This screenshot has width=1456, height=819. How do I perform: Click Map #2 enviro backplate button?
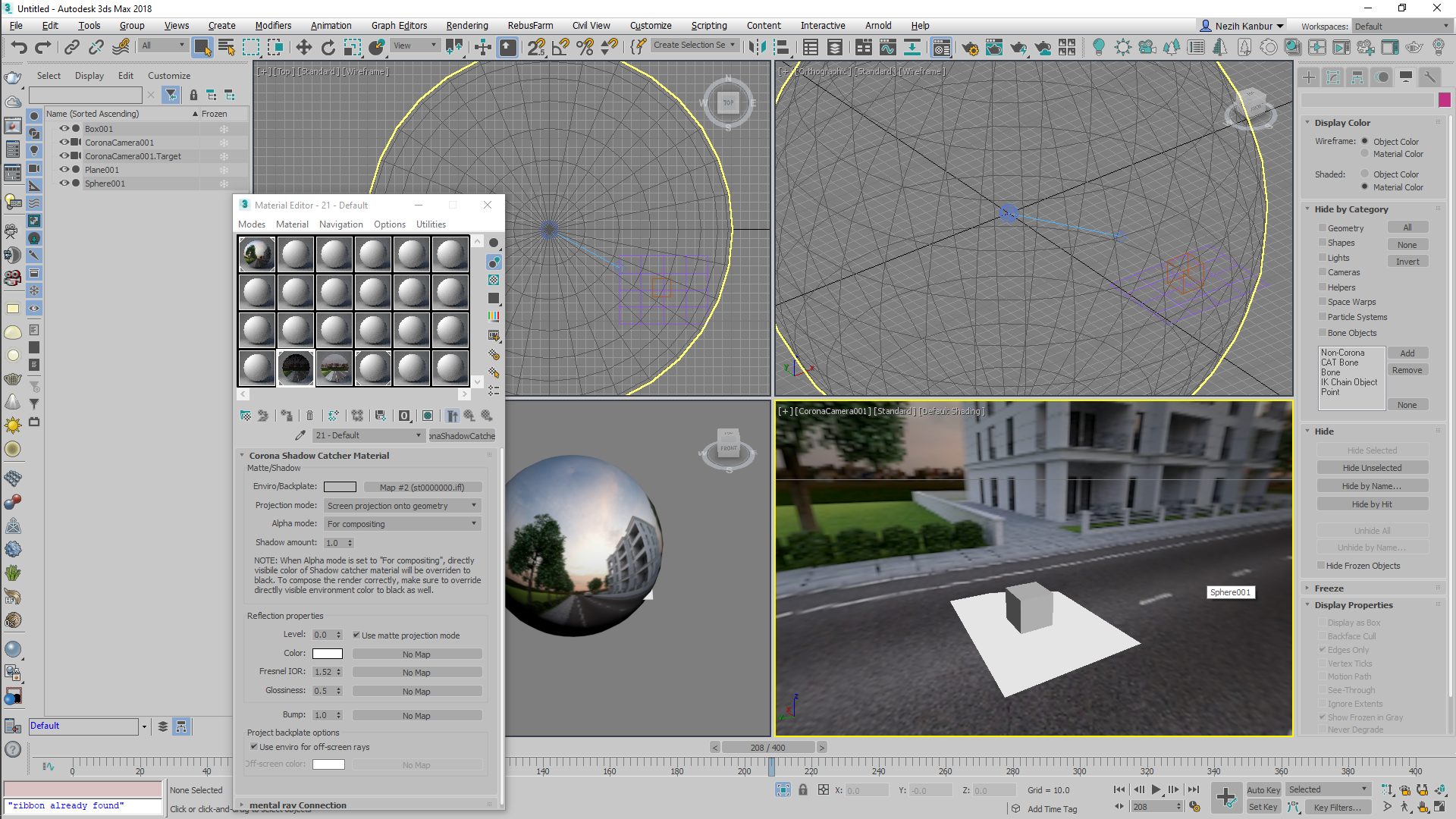pos(422,488)
